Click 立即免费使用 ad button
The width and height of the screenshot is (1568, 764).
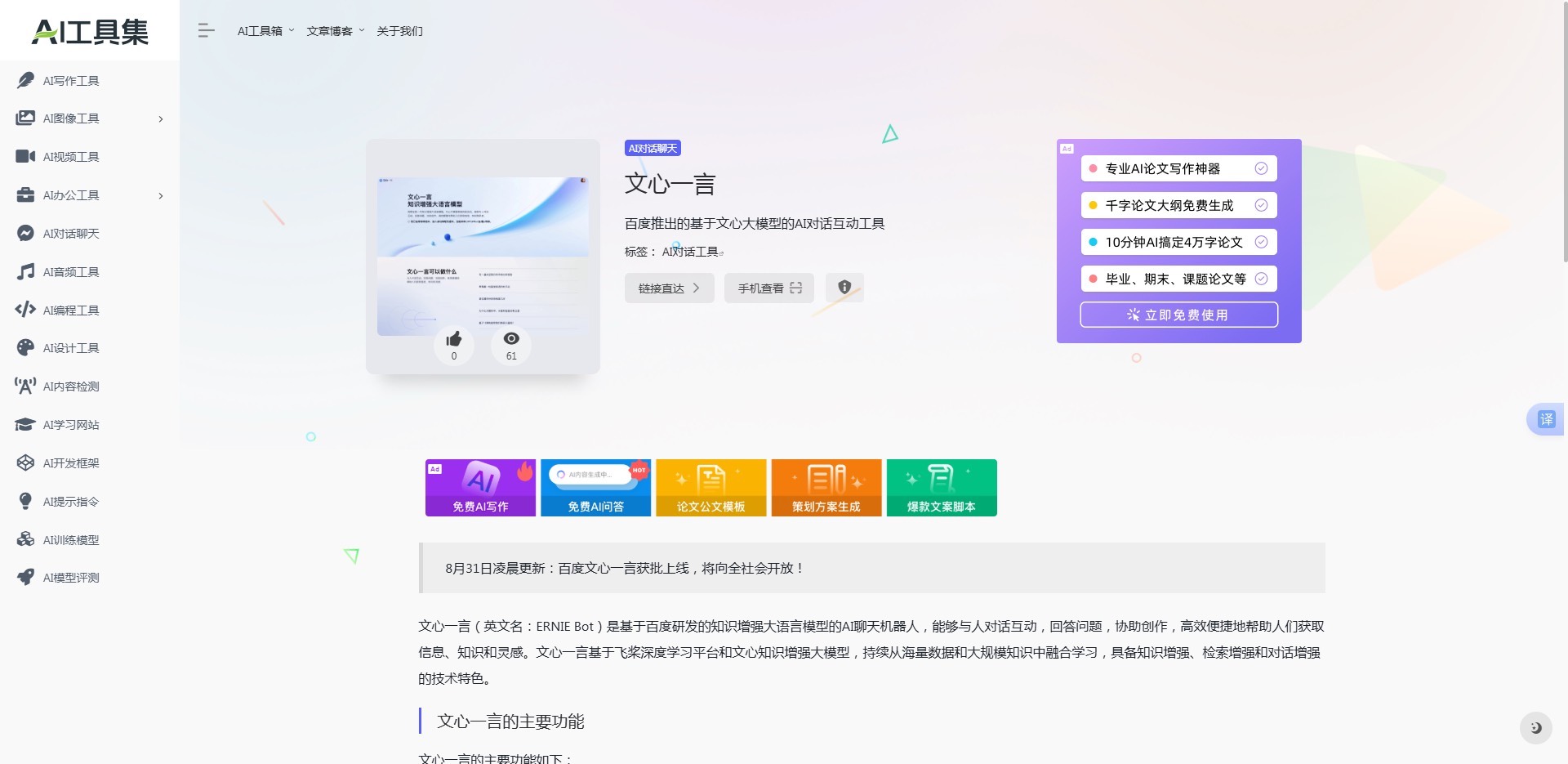click(1178, 315)
